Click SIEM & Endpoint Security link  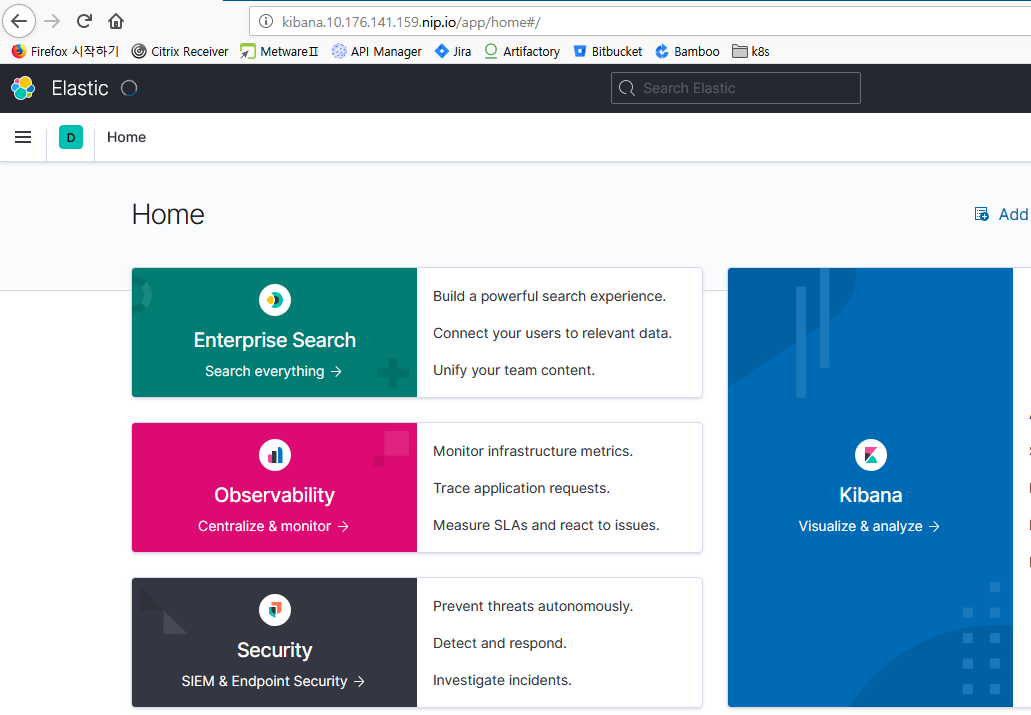pos(273,681)
